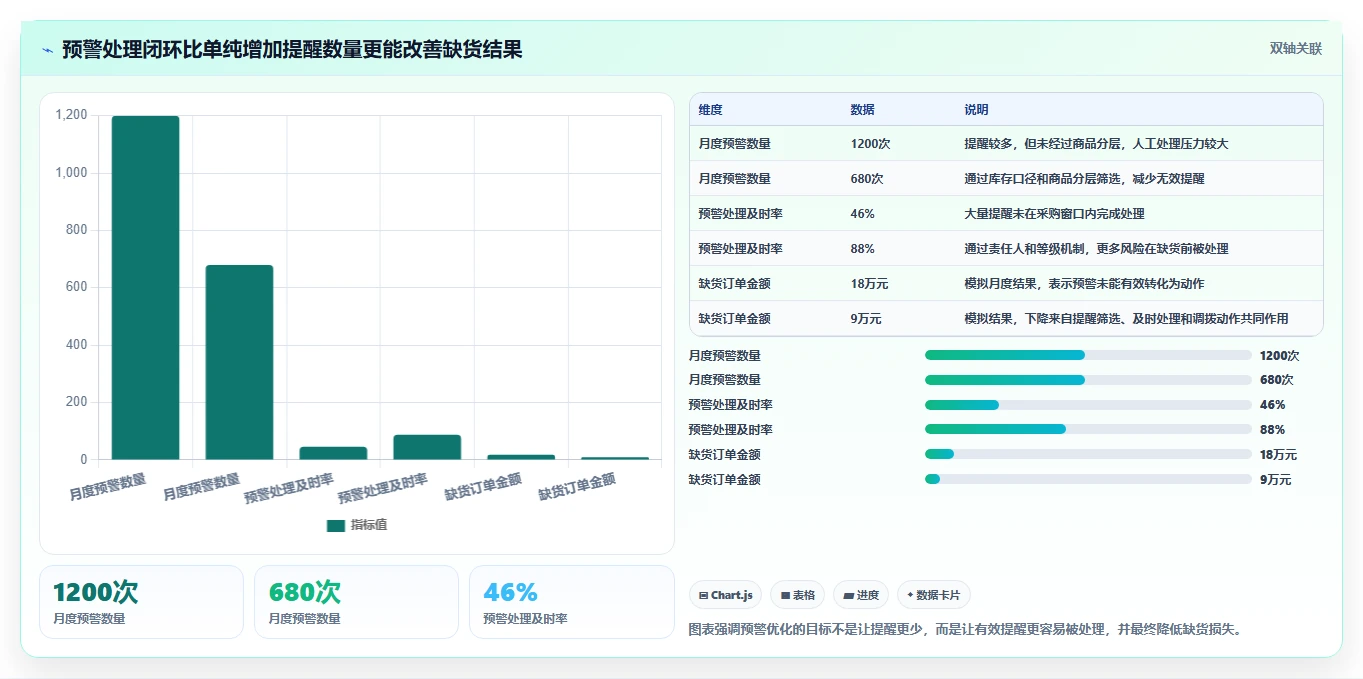Image resolution: width=1363 pixels, height=679 pixels.
Task: Click the value 18万元 beside progress bar
Action: (x=1278, y=455)
